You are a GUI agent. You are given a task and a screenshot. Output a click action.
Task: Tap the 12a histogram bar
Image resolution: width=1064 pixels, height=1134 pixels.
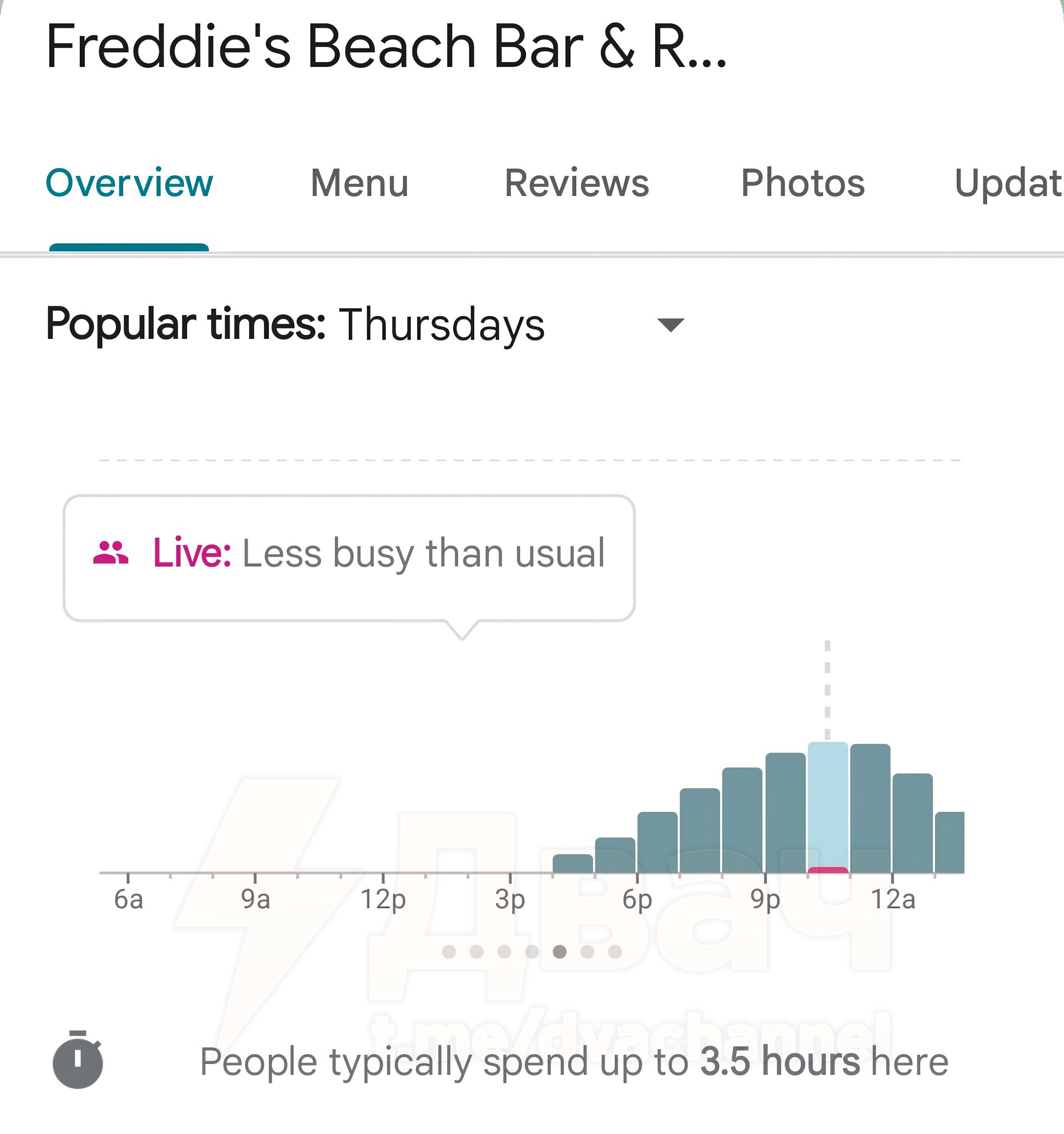[x=913, y=823]
